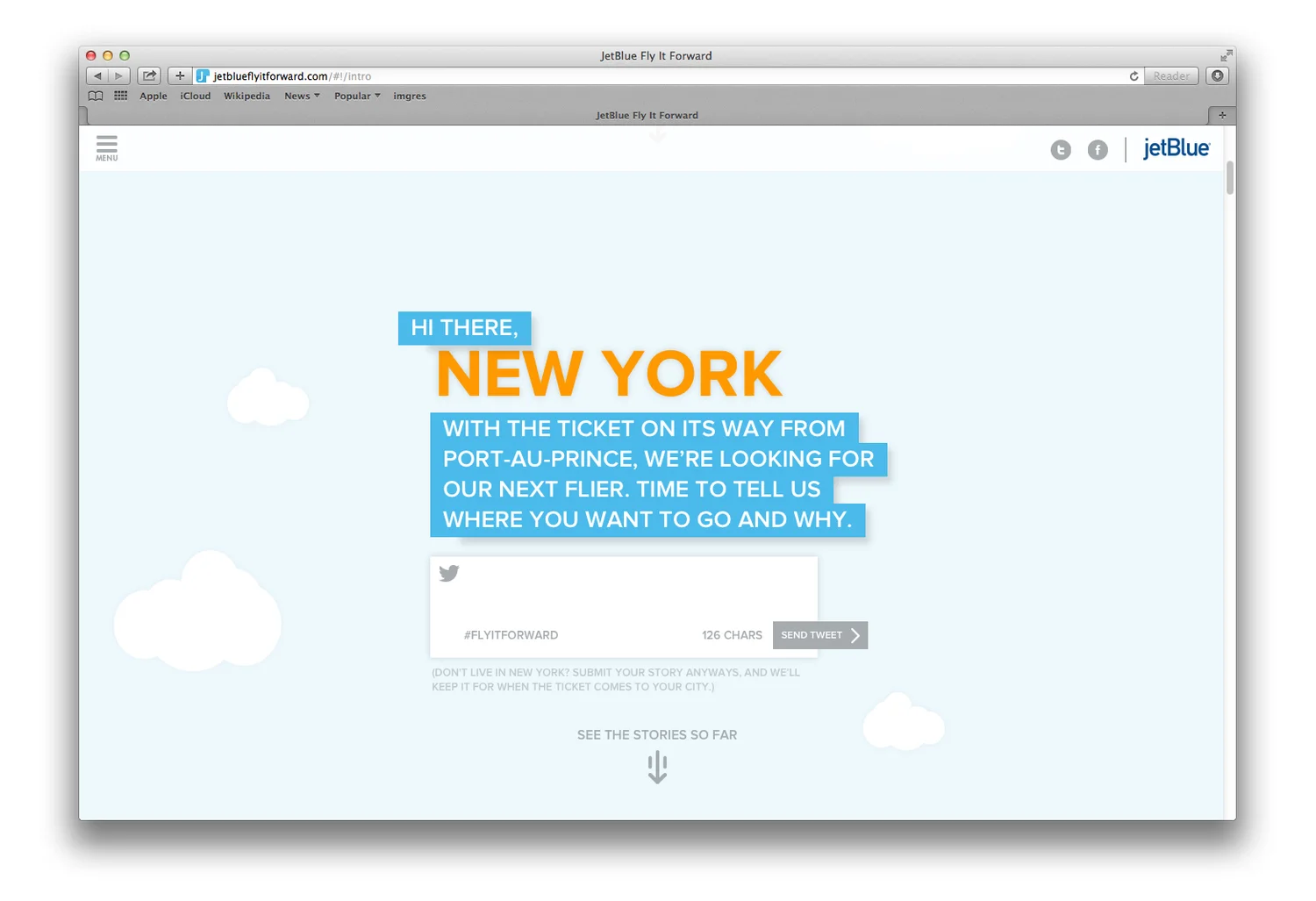Click the NEW YORK heading
Viewport: 1316px width, 901px height.
click(609, 375)
